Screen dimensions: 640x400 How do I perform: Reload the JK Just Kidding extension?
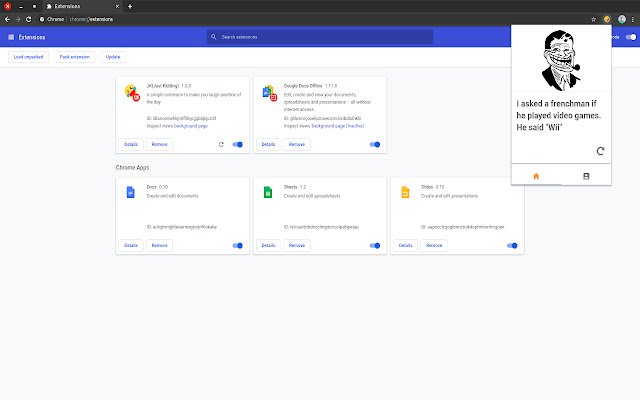(221, 144)
